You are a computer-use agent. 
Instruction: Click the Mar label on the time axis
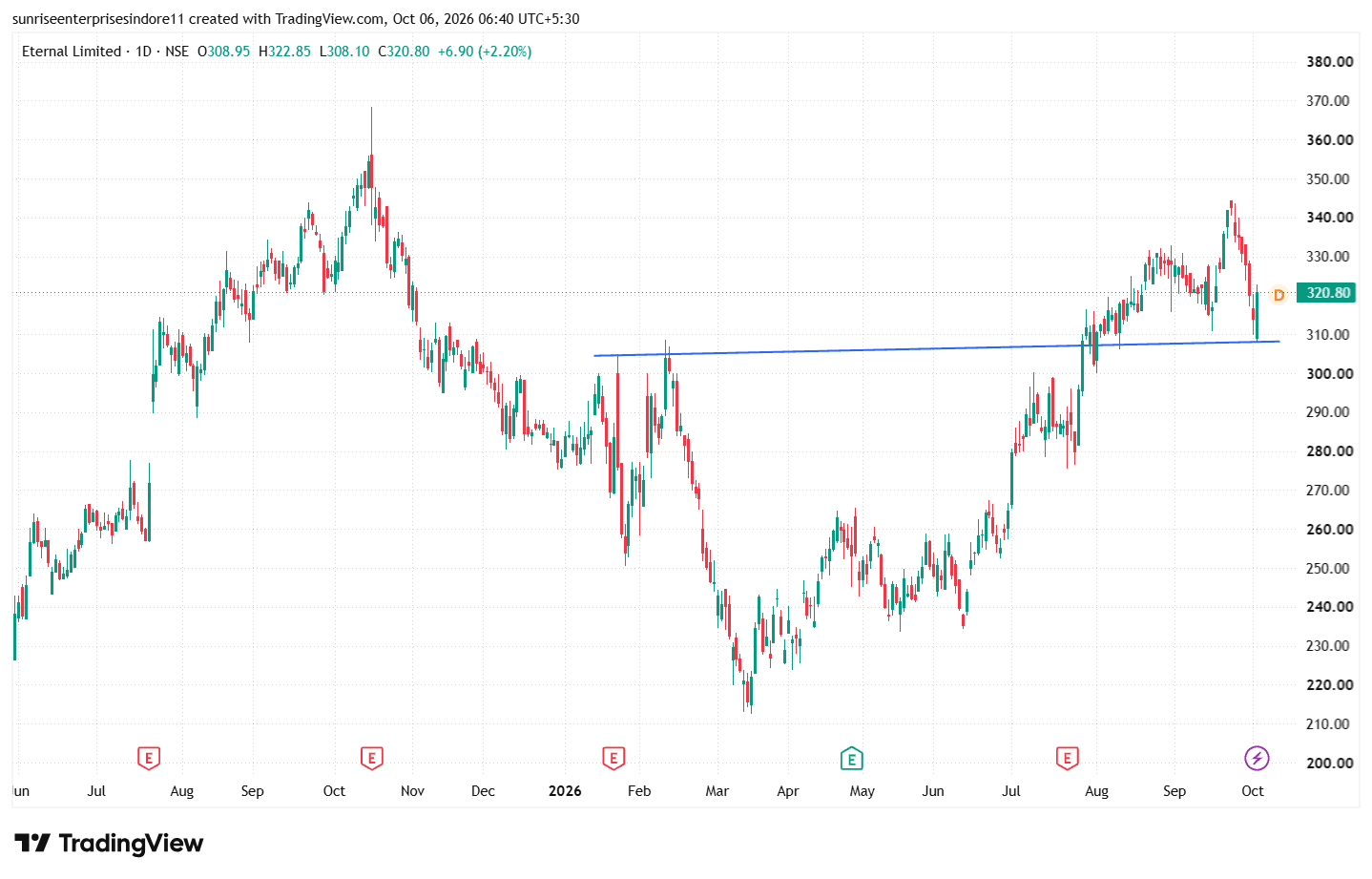click(x=717, y=791)
